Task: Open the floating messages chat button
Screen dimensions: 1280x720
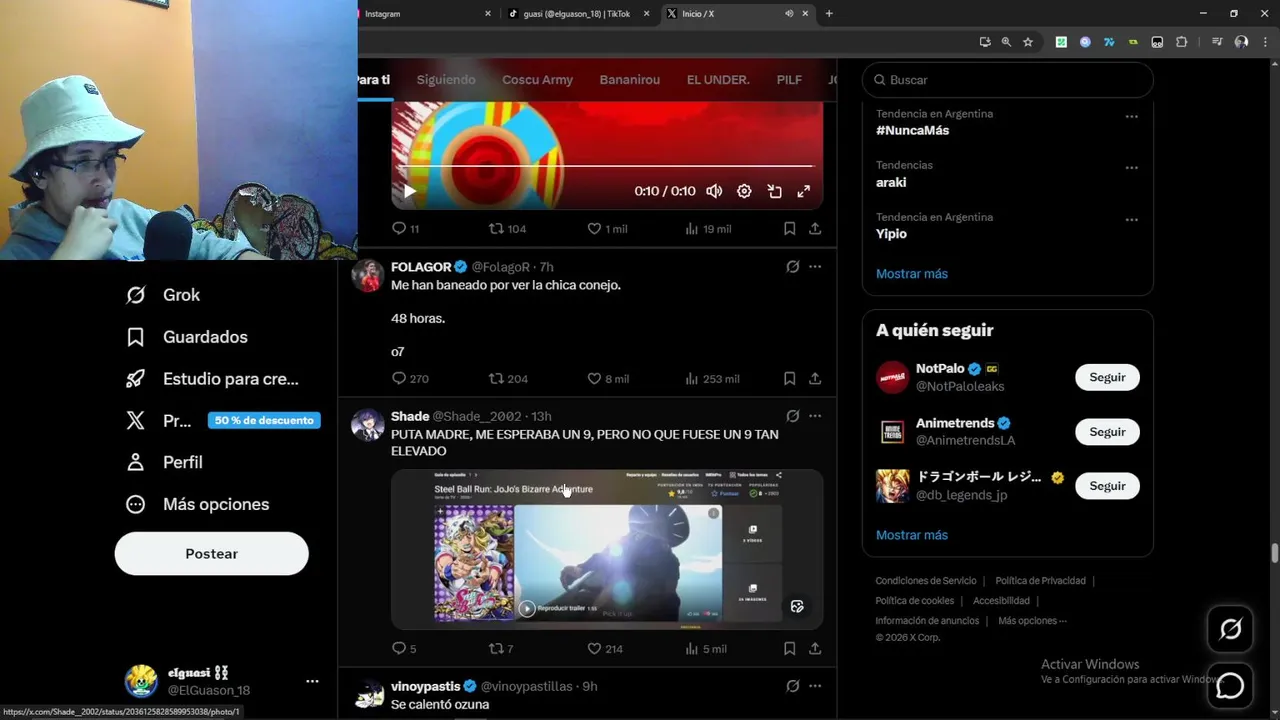Action: point(1230,686)
